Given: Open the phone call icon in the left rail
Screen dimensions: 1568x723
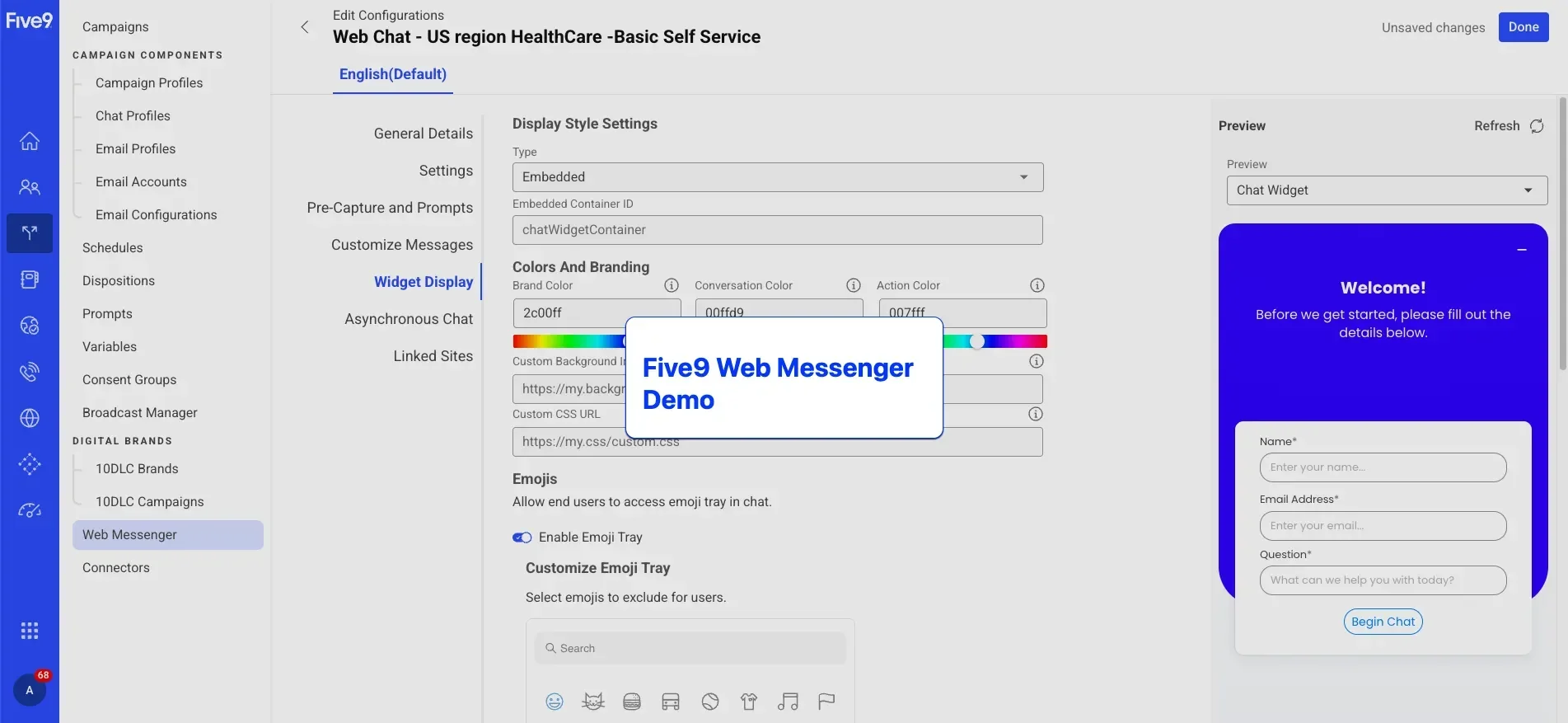Looking at the screenshot, I should click(x=30, y=372).
